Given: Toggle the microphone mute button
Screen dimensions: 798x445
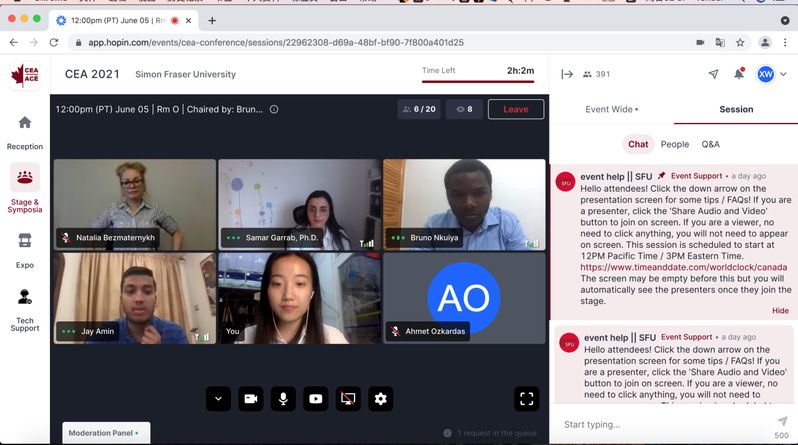Looking at the screenshot, I should (x=283, y=398).
